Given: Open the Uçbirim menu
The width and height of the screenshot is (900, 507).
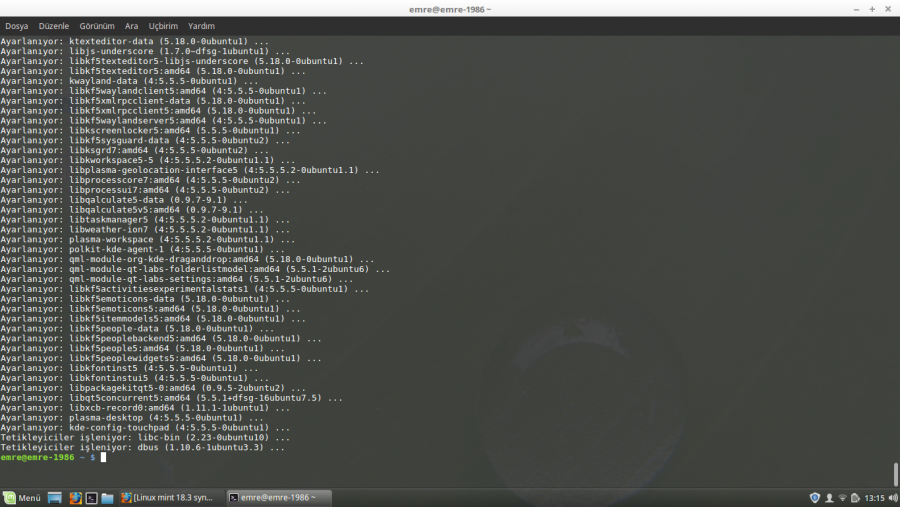Looking at the screenshot, I should 163,26.
